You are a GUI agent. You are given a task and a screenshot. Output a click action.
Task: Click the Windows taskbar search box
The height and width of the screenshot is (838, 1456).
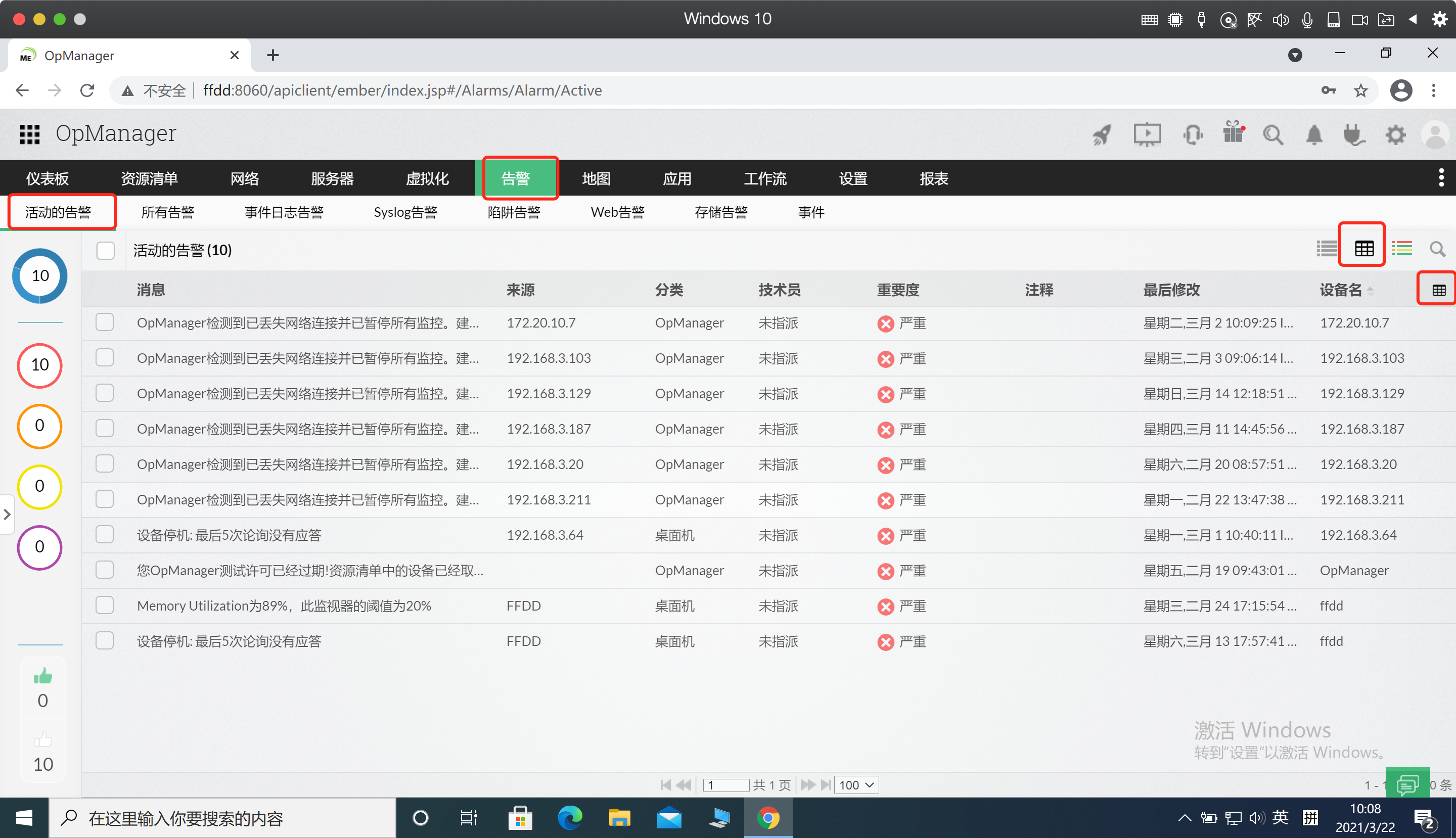point(223,818)
